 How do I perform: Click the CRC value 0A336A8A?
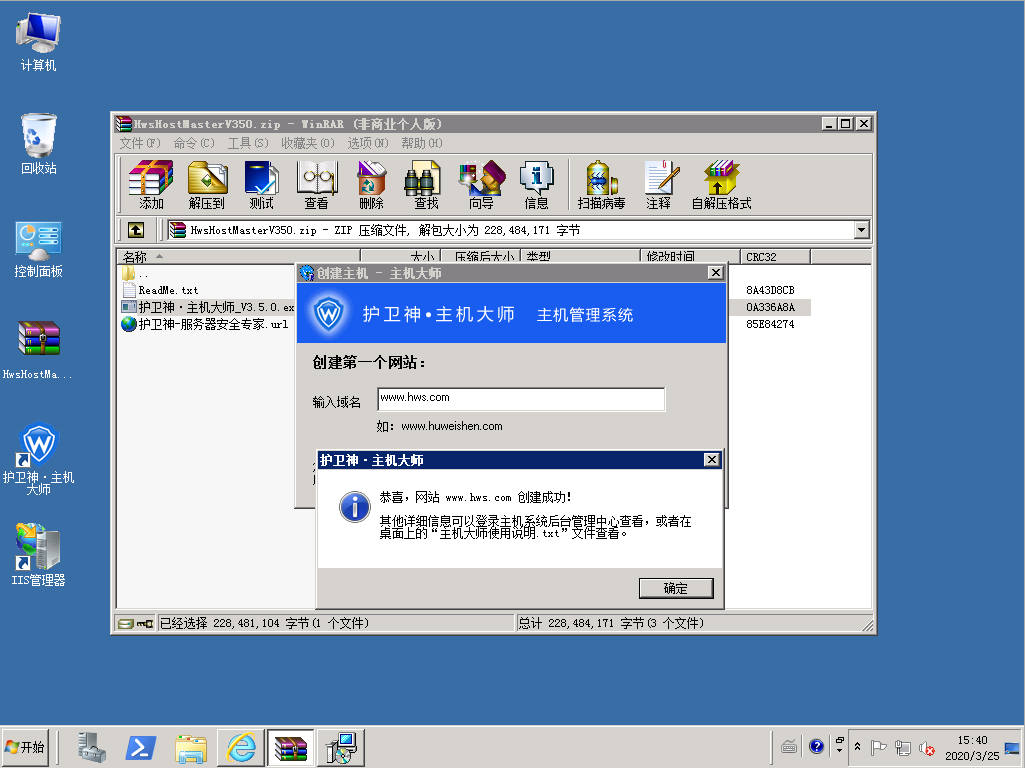coord(770,307)
